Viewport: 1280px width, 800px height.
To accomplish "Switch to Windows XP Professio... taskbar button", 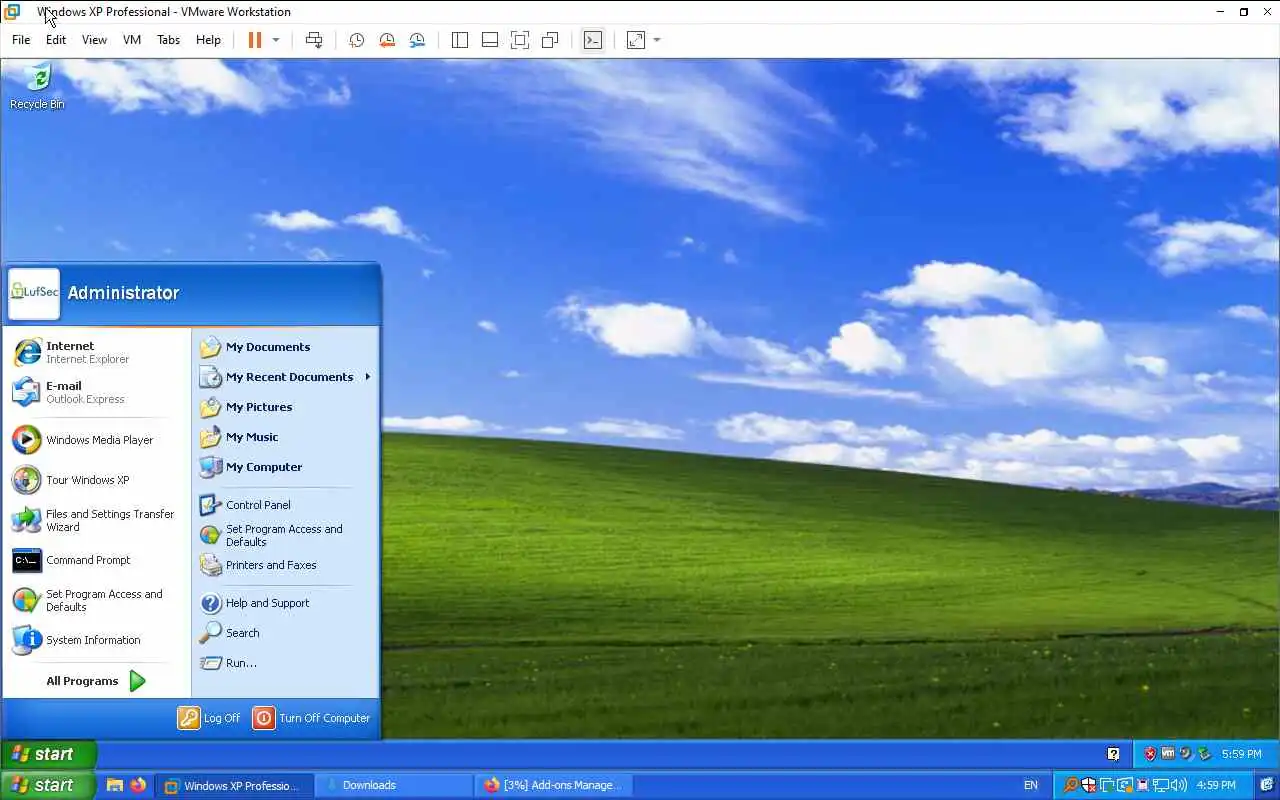I will (x=236, y=785).
